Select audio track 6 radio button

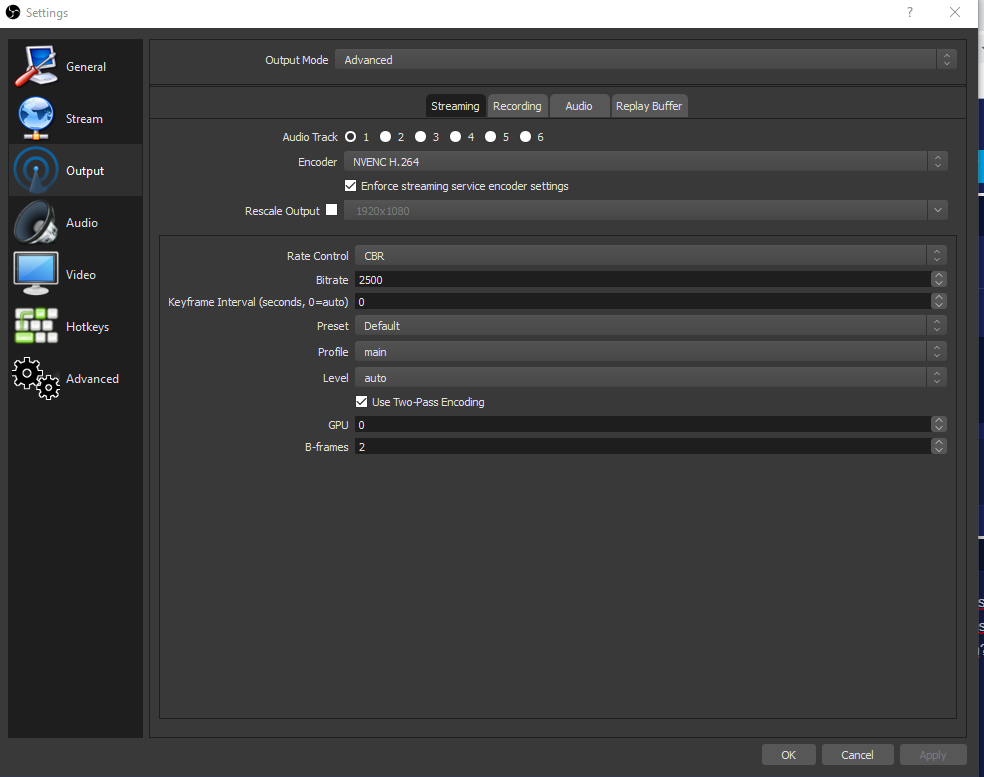[x=525, y=137]
